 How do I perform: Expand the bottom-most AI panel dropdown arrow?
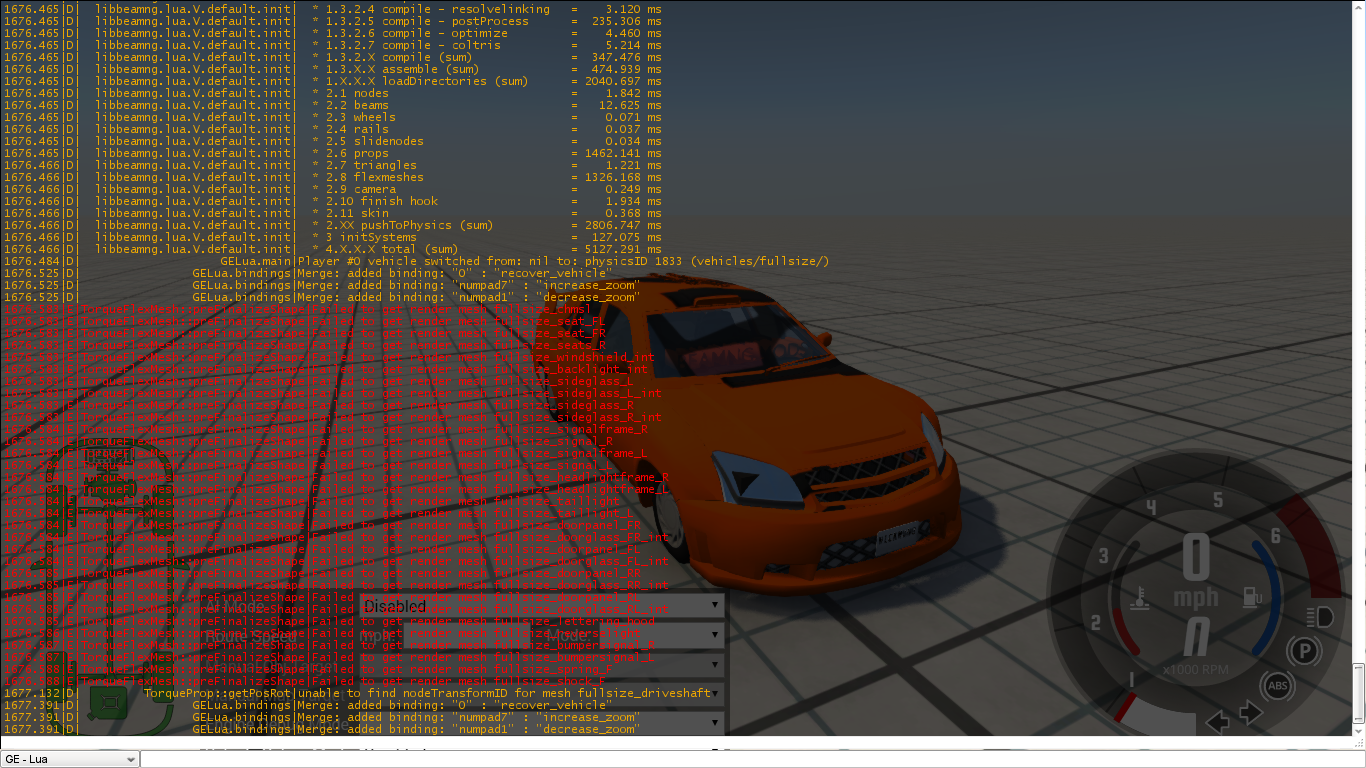715,722
